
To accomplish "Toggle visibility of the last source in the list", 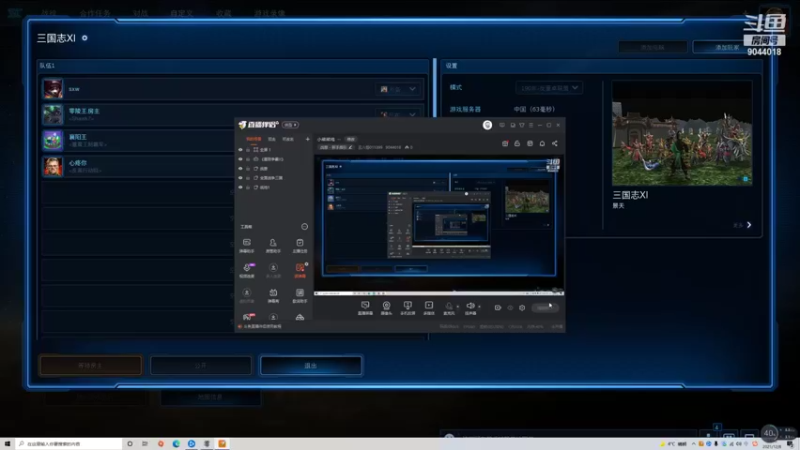I will (240, 187).
